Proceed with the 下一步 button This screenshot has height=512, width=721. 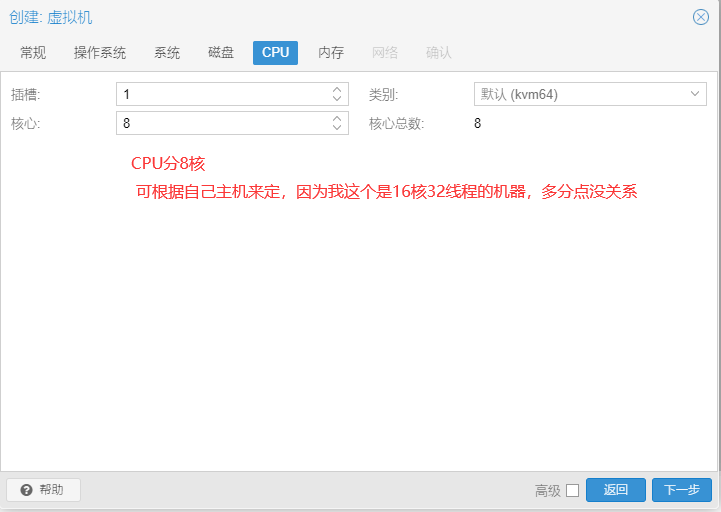point(681,490)
